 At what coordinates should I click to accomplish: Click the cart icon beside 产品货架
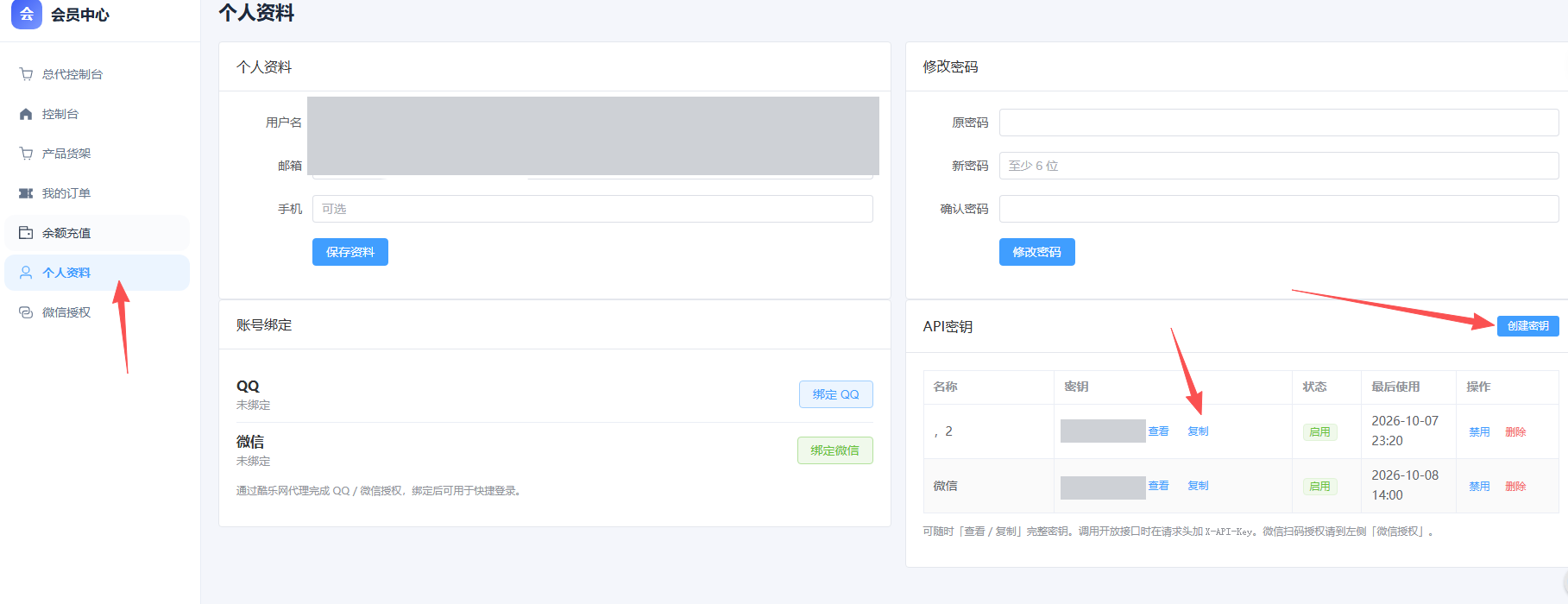(x=26, y=154)
